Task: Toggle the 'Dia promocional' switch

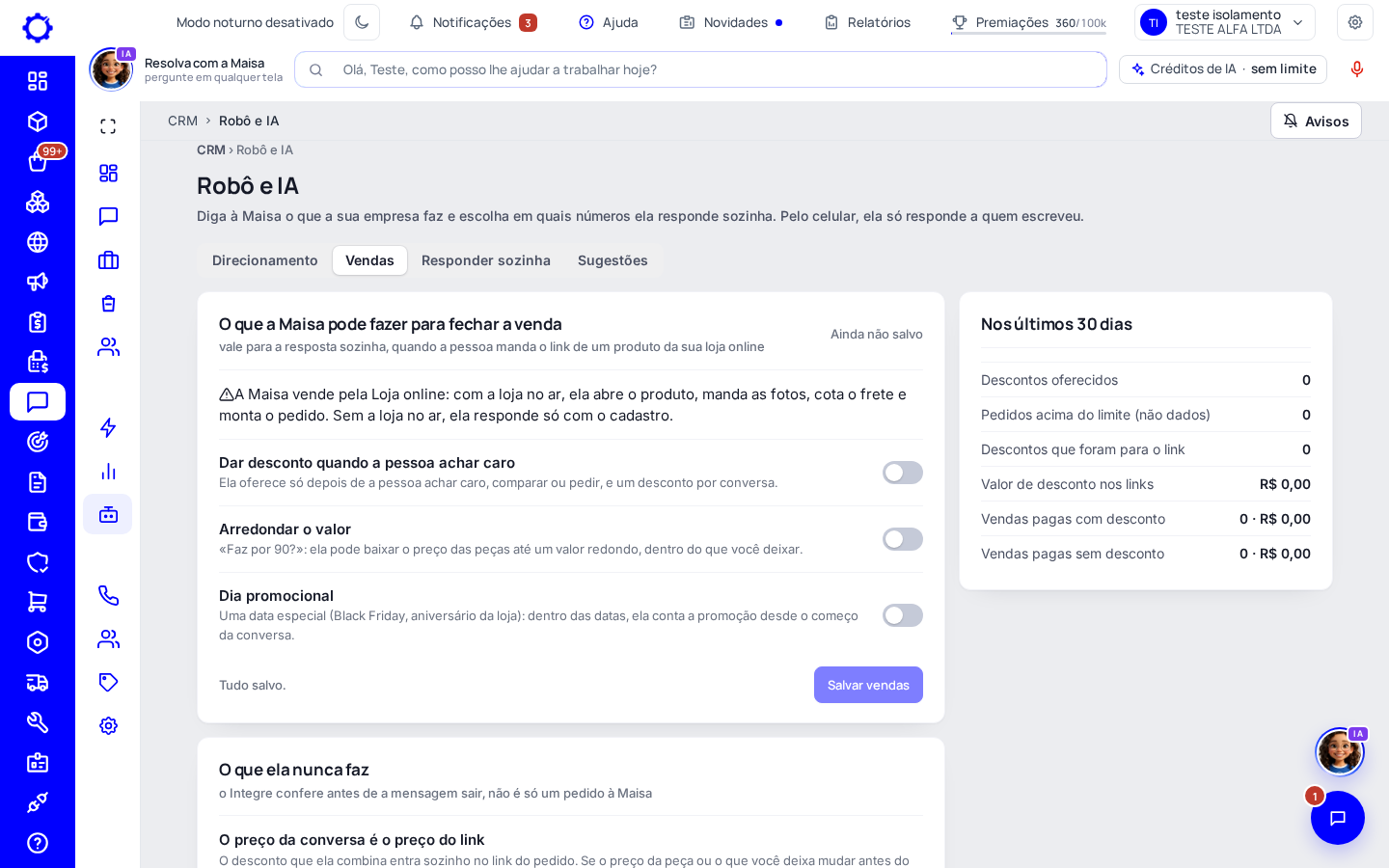Action: click(903, 615)
